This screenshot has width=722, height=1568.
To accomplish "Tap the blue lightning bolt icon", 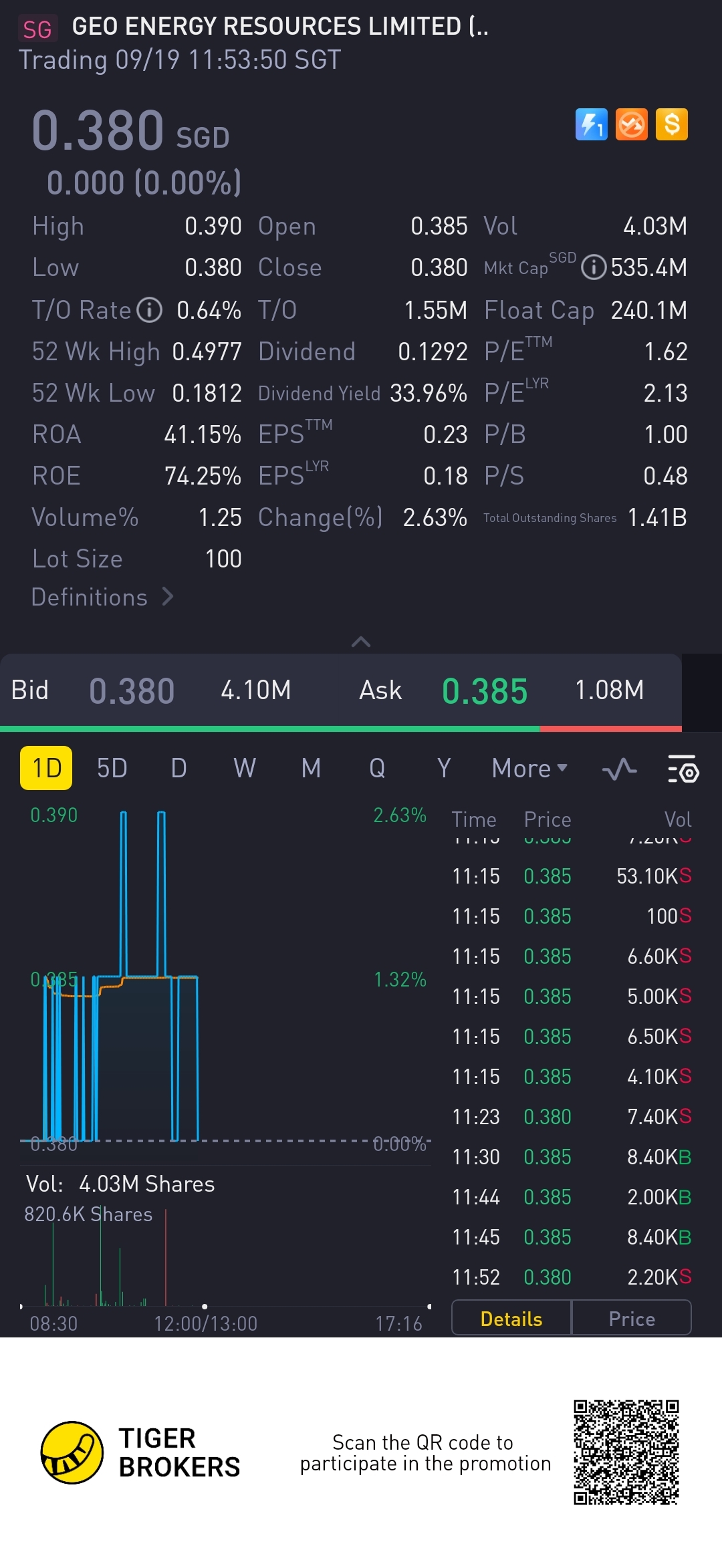I will [591, 124].
